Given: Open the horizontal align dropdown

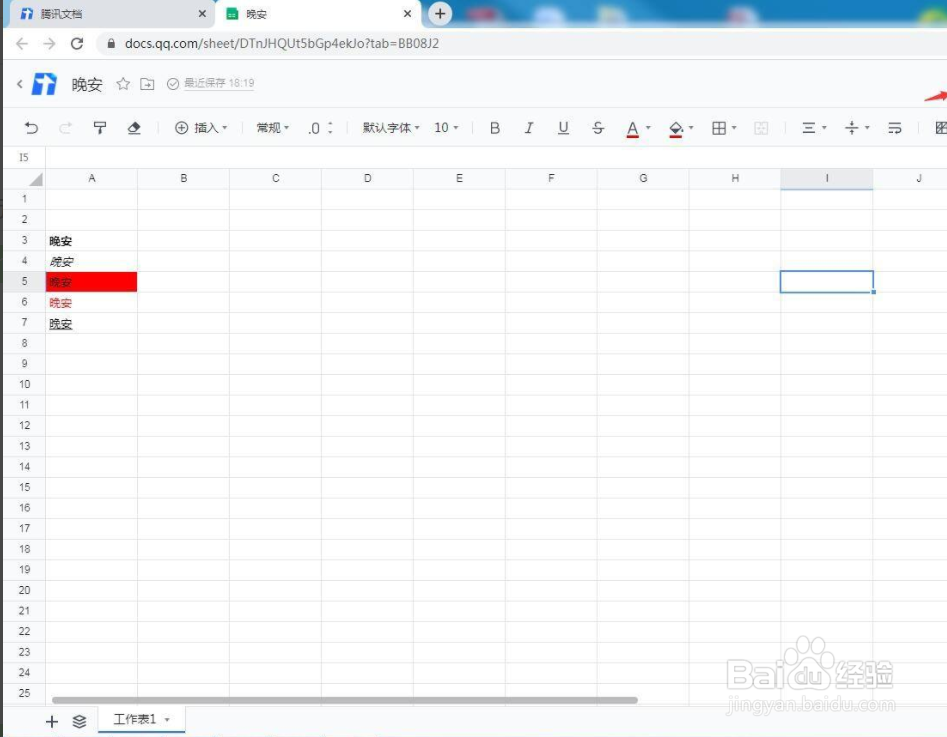Looking at the screenshot, I should [814, 128].
